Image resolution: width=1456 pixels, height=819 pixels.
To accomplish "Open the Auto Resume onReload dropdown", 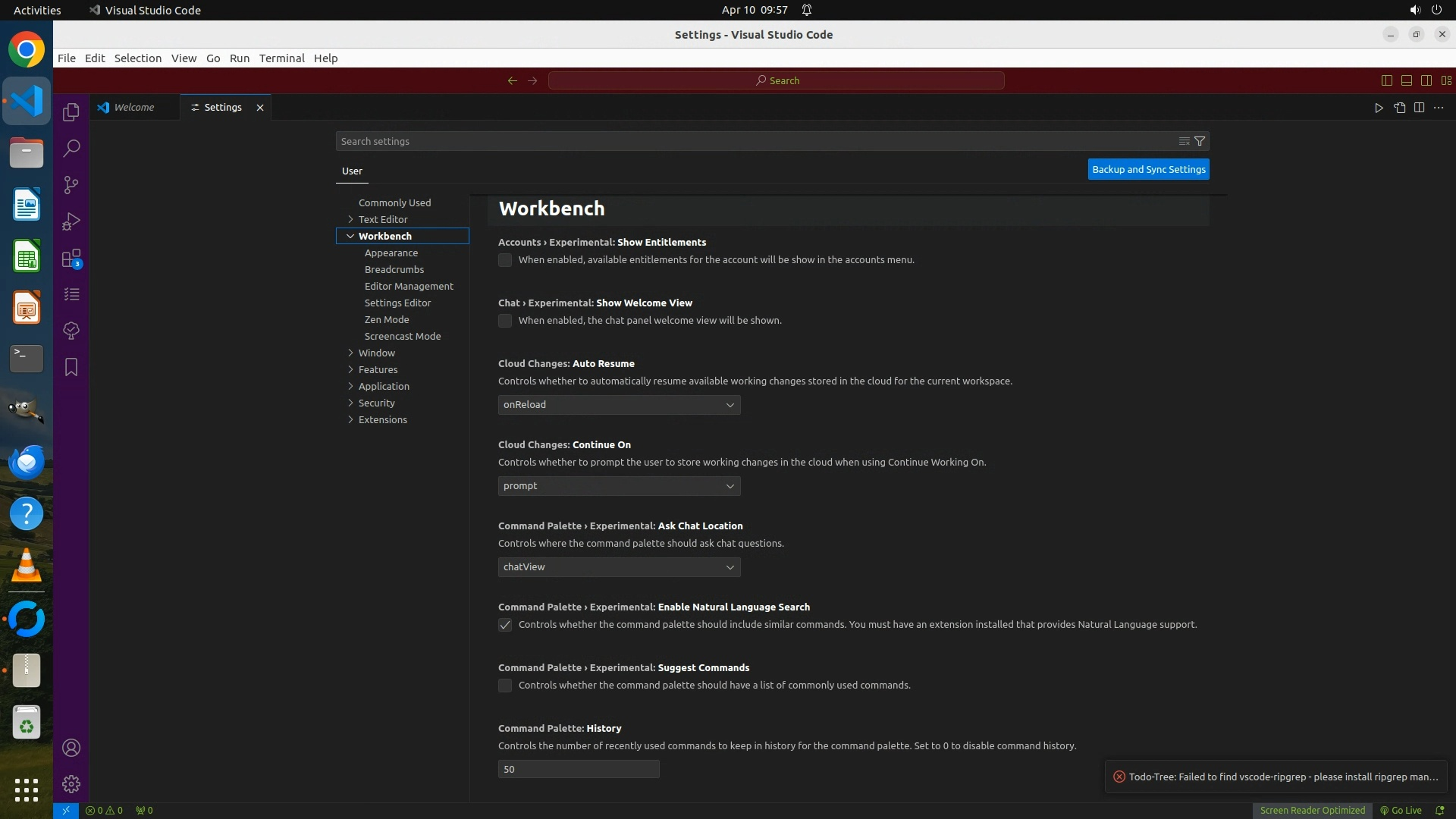I will point(619,405).
